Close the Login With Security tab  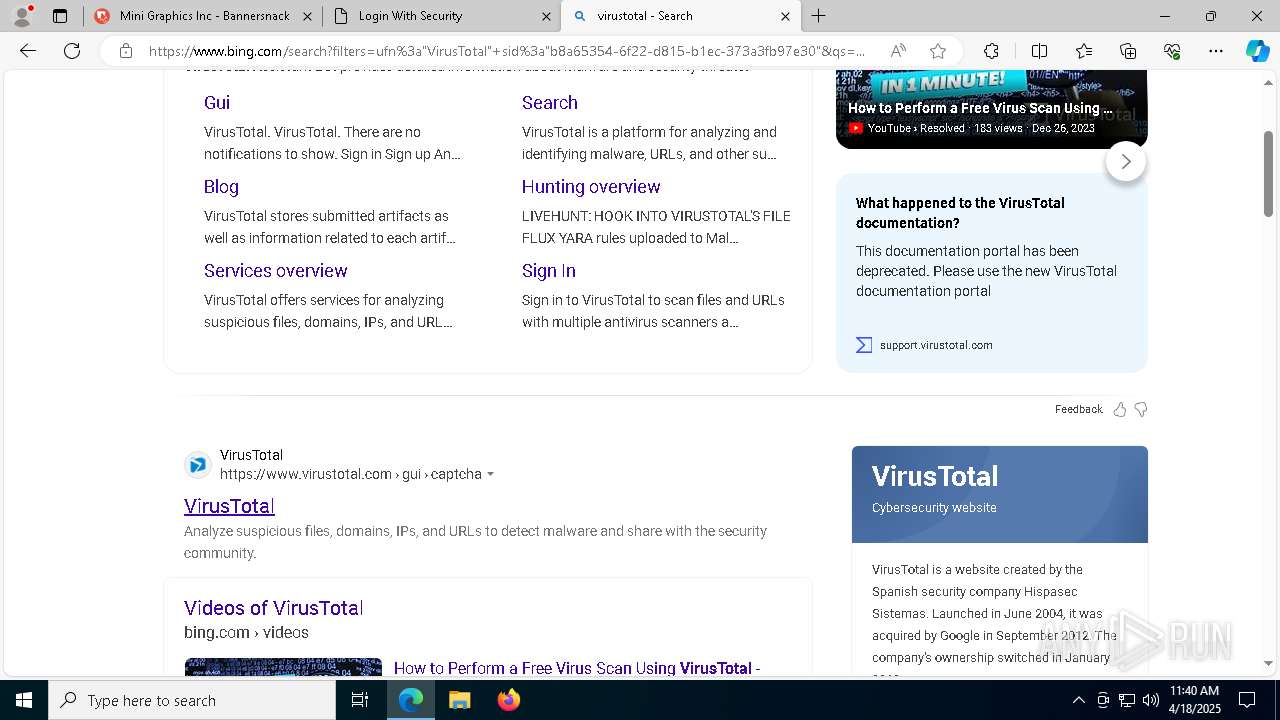[x=546, y=16]
